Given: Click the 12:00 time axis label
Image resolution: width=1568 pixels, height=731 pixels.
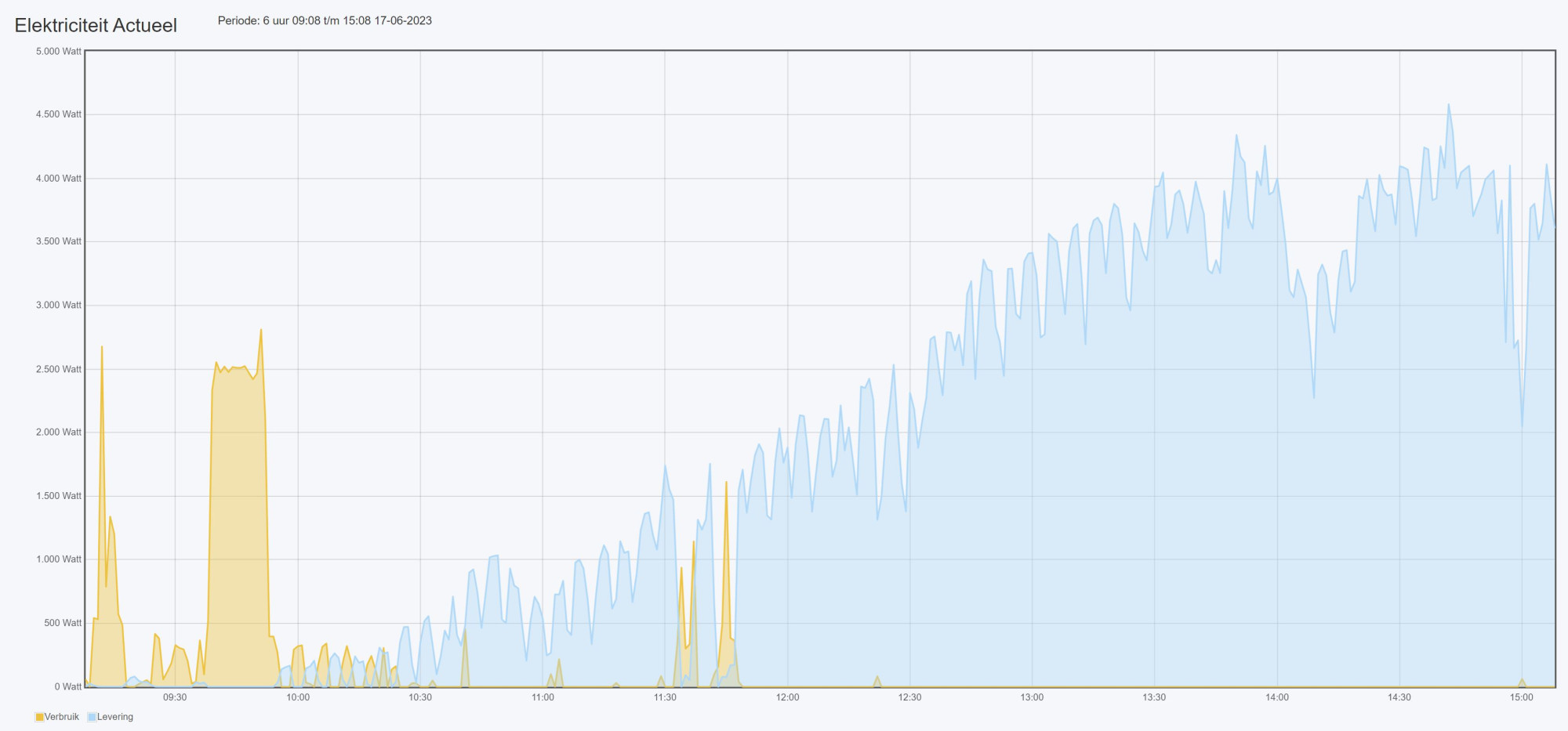Looking at the screenshot, I should 787,697.
